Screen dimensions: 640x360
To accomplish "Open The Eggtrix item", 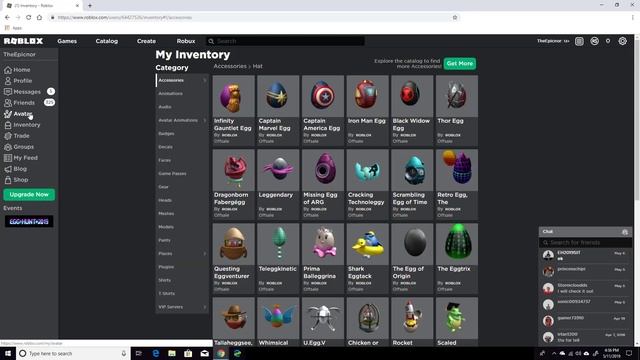I will [x=457, y=258].
